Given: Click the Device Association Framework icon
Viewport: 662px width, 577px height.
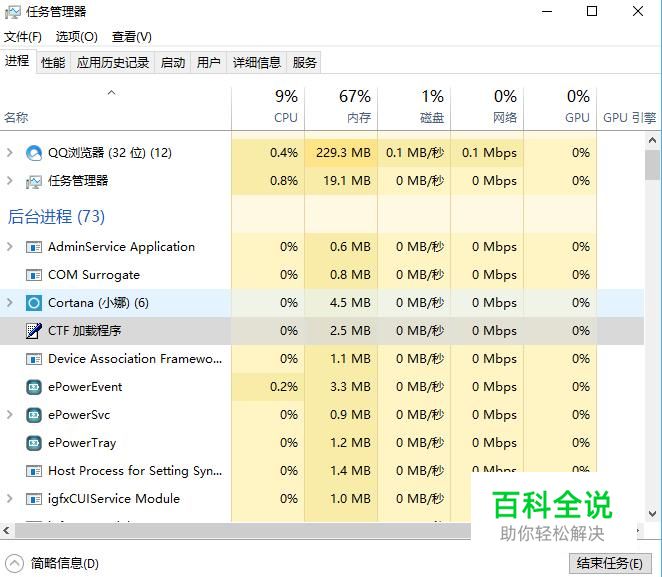Looking at the screenshot, I should 34,359.
